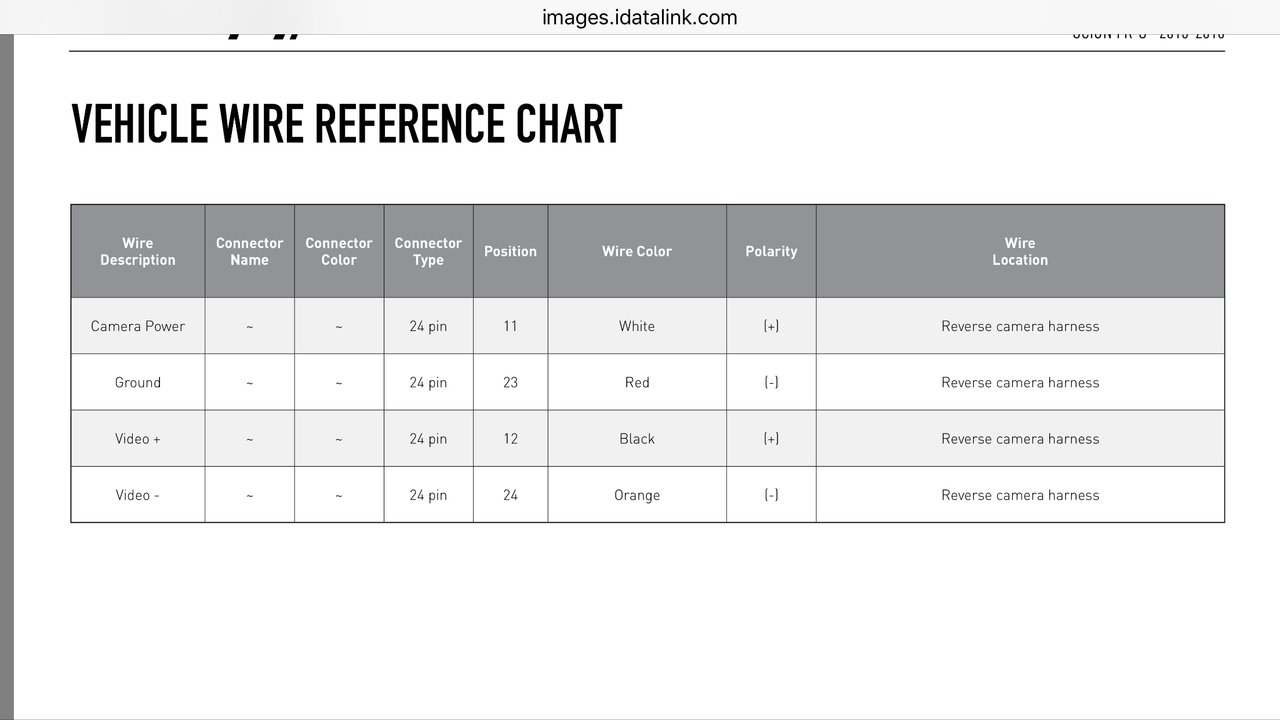The image size is (1280, 720).
Task: Select the Video + row label
Action: coord(138,438)
